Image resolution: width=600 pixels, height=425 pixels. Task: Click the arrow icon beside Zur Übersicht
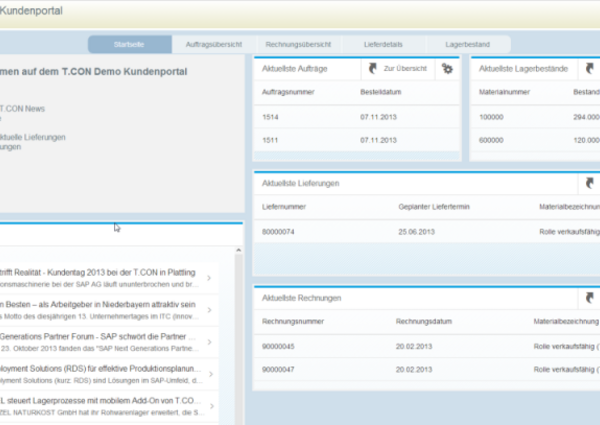tap(372, 69)
